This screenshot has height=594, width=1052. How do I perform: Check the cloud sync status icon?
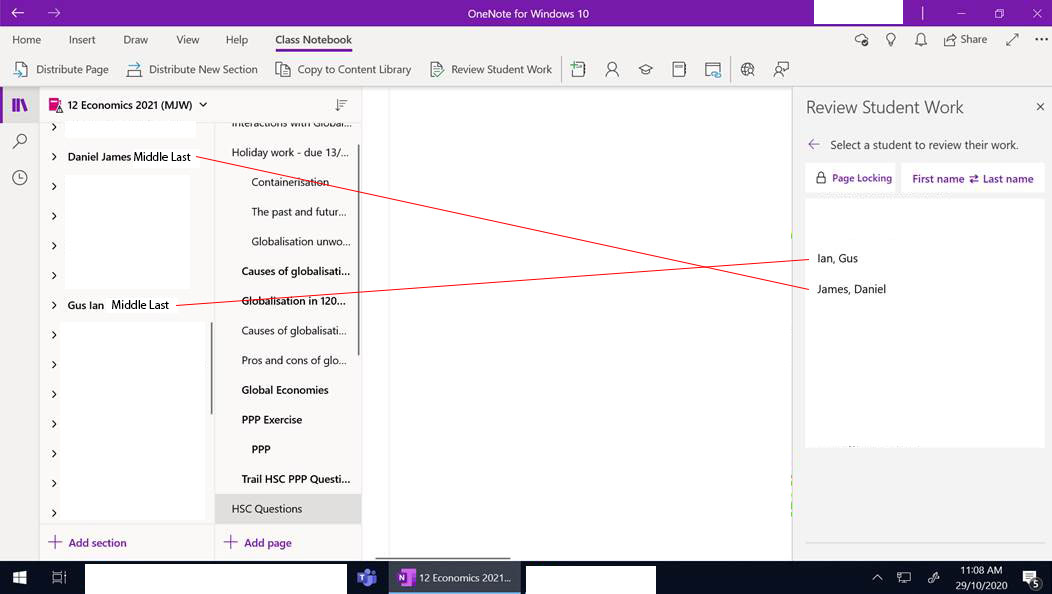click(861, 40)
